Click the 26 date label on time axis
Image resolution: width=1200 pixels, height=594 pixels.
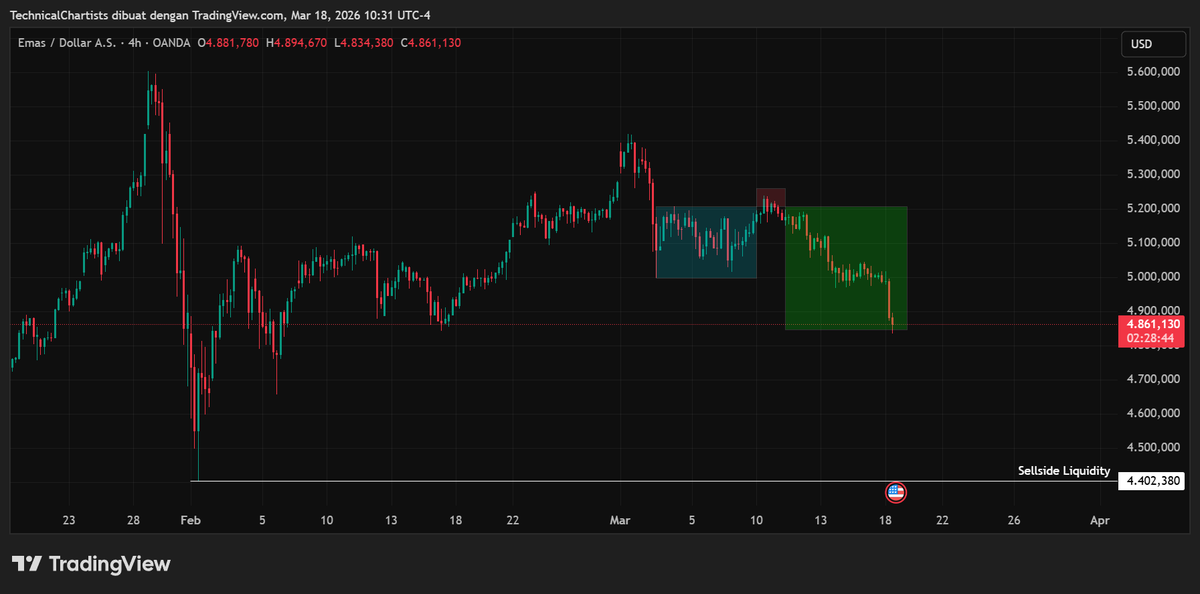click(x=1014, y=520)
